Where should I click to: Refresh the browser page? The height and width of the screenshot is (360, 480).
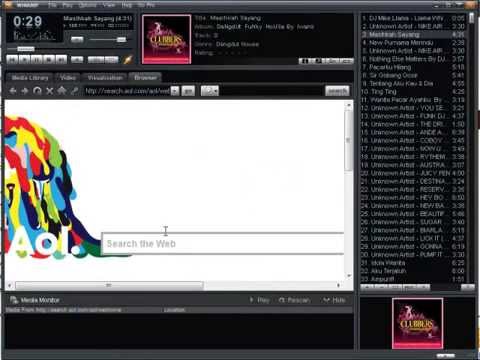37,91
